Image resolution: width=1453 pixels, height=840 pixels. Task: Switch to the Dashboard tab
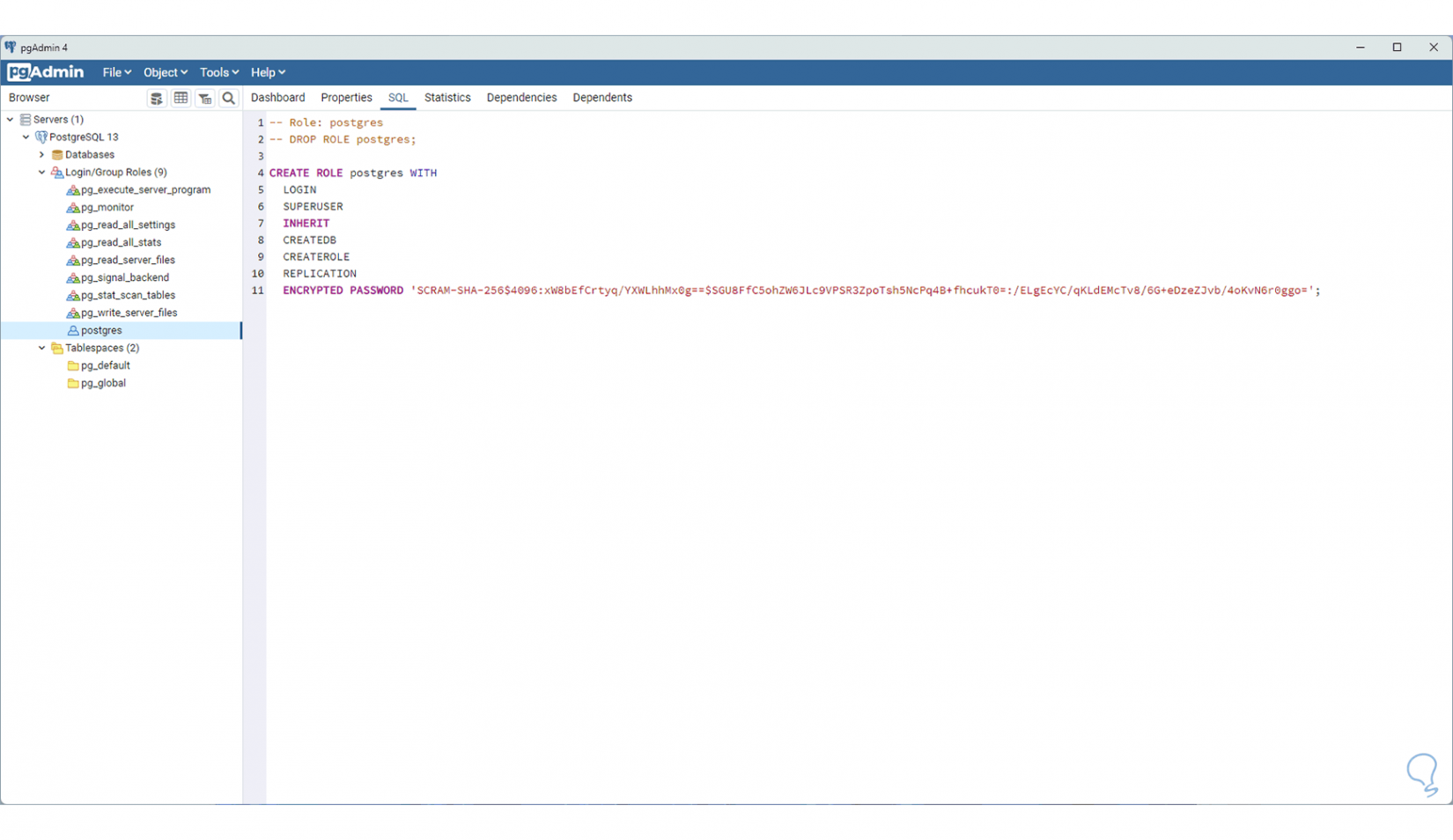(x=278, y=98)
